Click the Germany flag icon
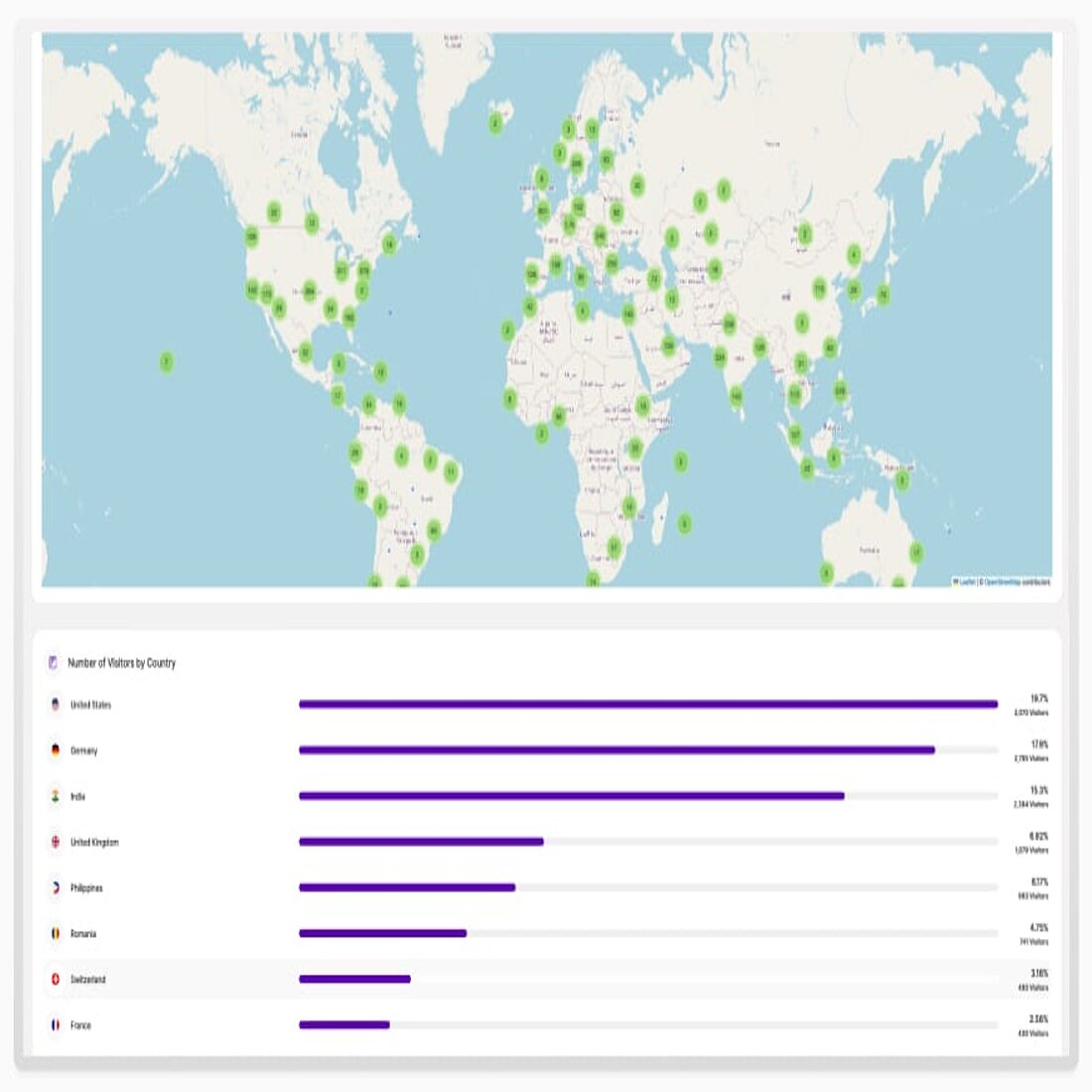 pyautogui.click(x=56, y=751)
